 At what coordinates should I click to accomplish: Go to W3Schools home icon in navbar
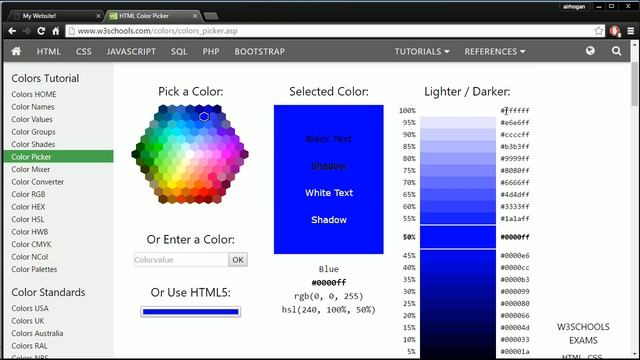click(x=16, y=51)
